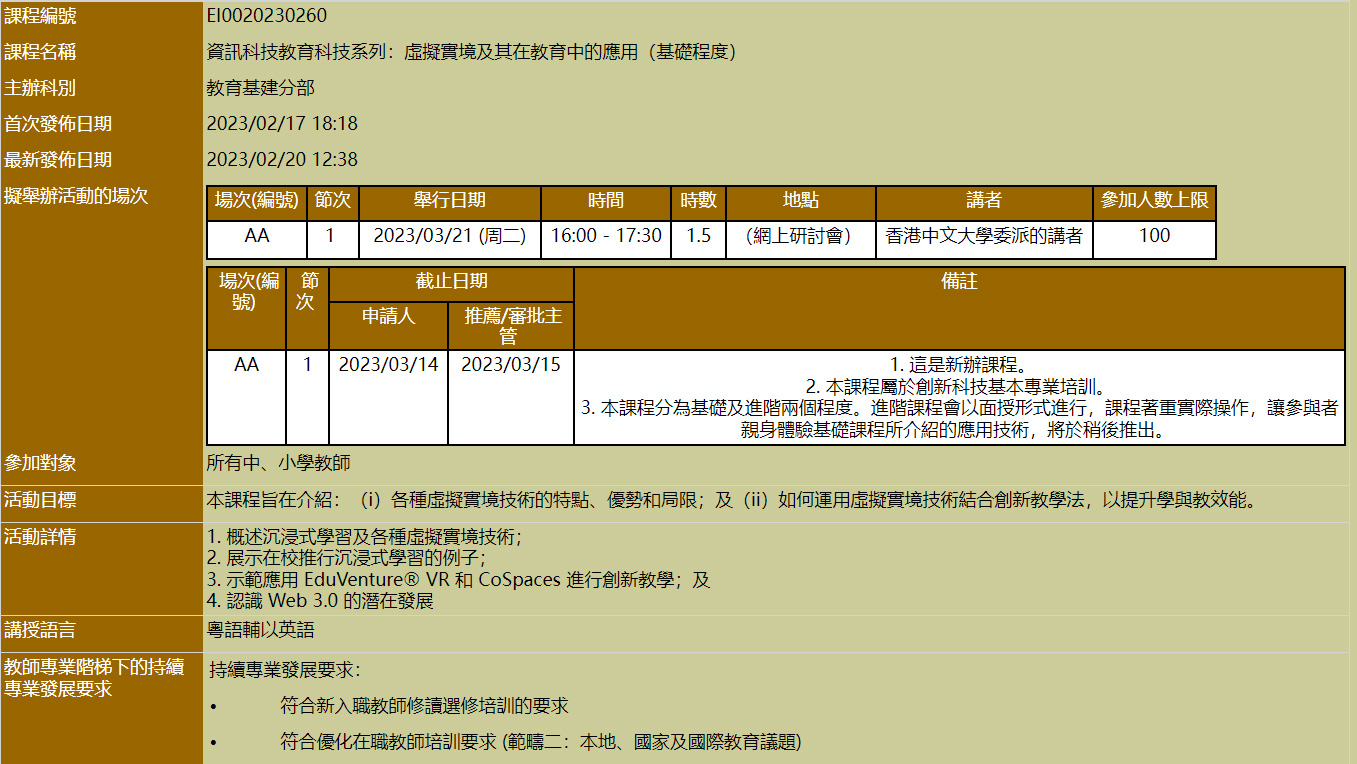Screen dimensions: 1357x764
Task: Click first release date 2023/02/17 18:18
Action: click(x=281, y=124)
